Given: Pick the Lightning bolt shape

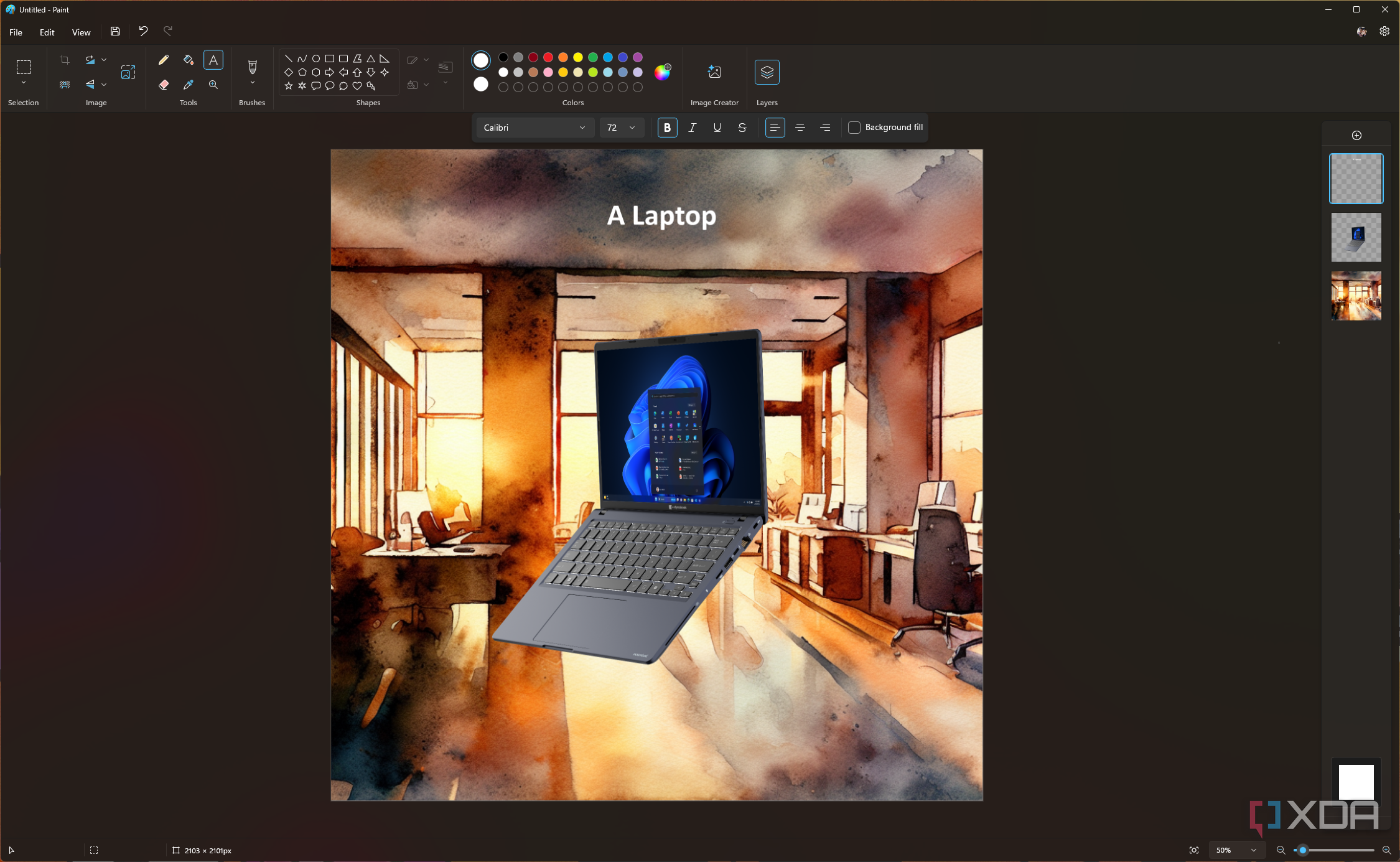Looking at the screenshot, I should pyautogui.click(x=371, y=86).
